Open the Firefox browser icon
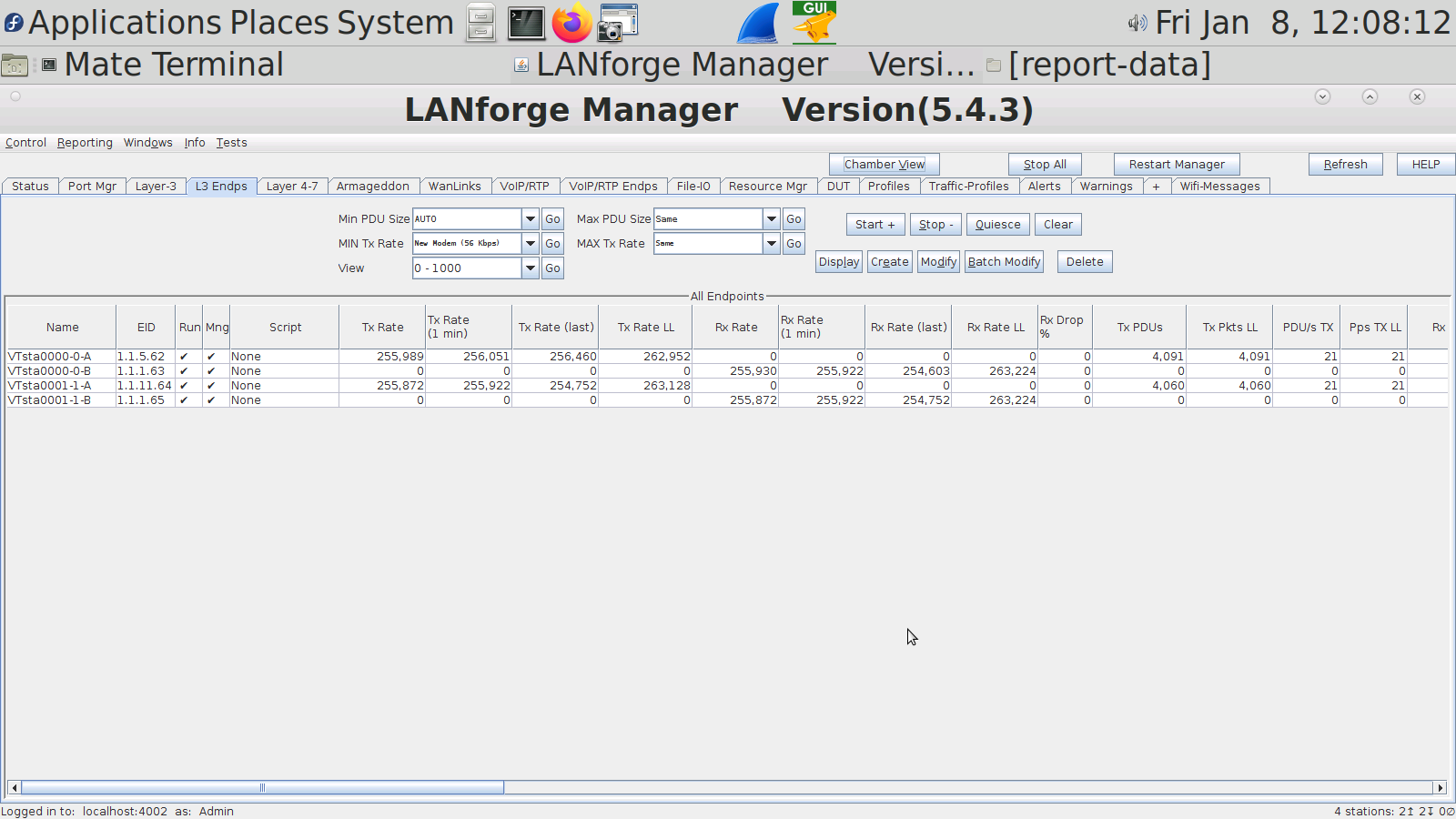 (x=572, y=23)
